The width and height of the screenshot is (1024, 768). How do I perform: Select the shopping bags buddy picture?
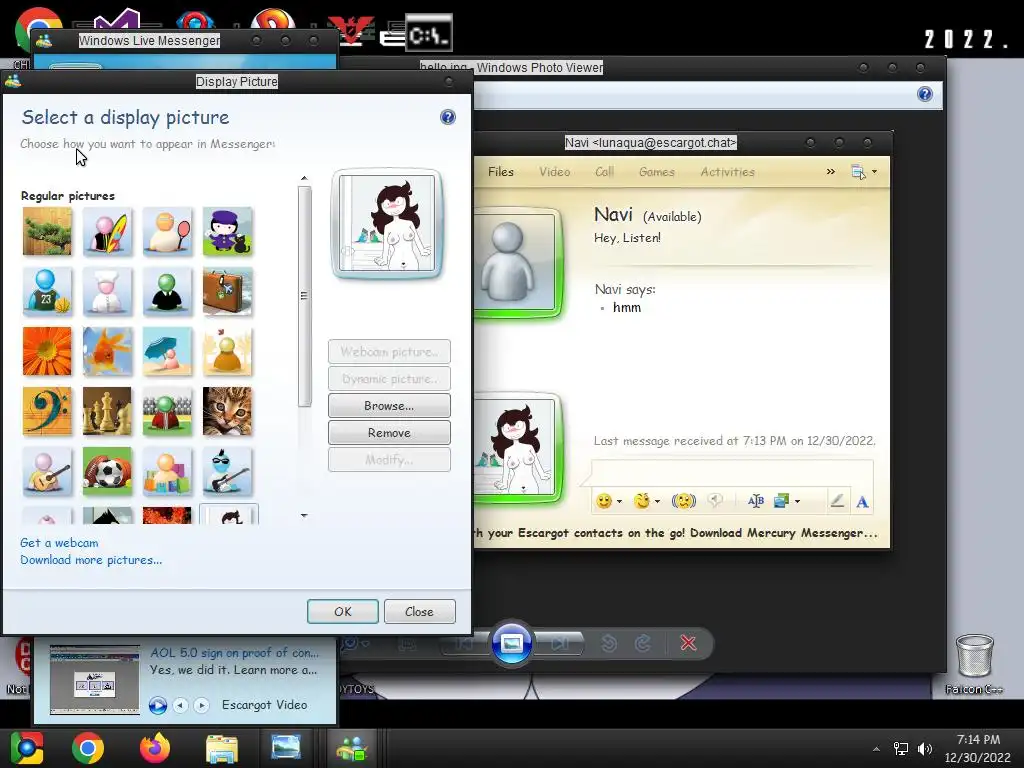pyautogui.click(x=167, y=472)
